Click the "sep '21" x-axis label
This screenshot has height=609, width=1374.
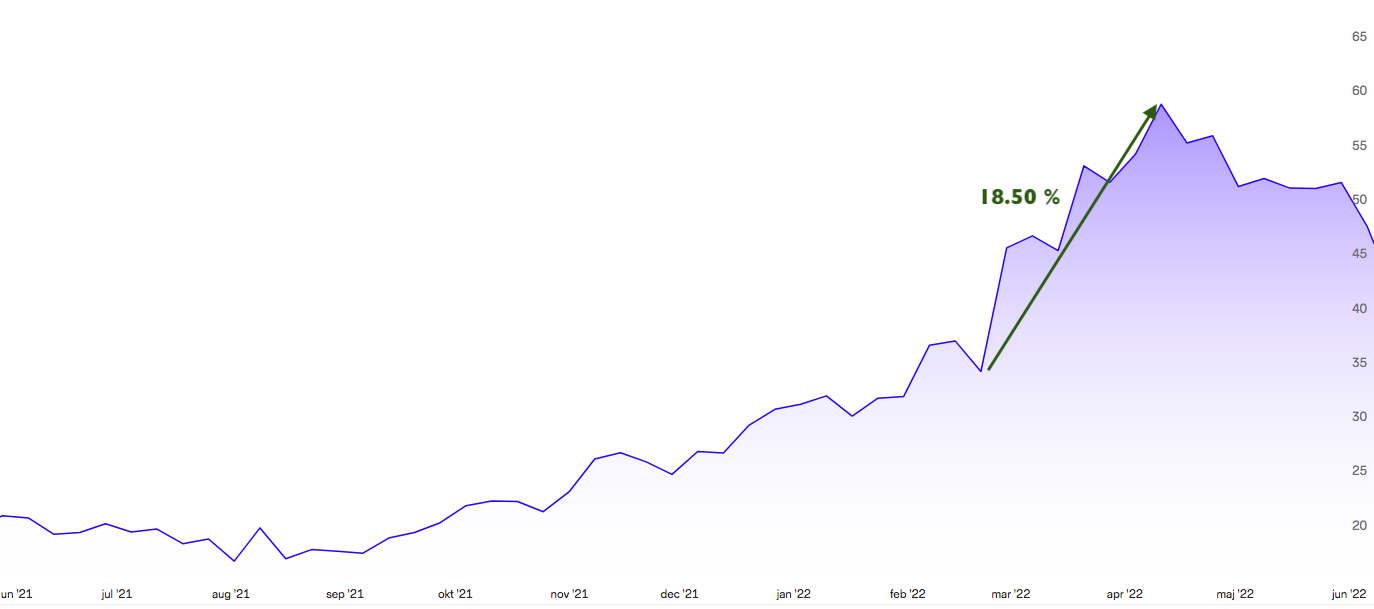(x=344, y=594)
